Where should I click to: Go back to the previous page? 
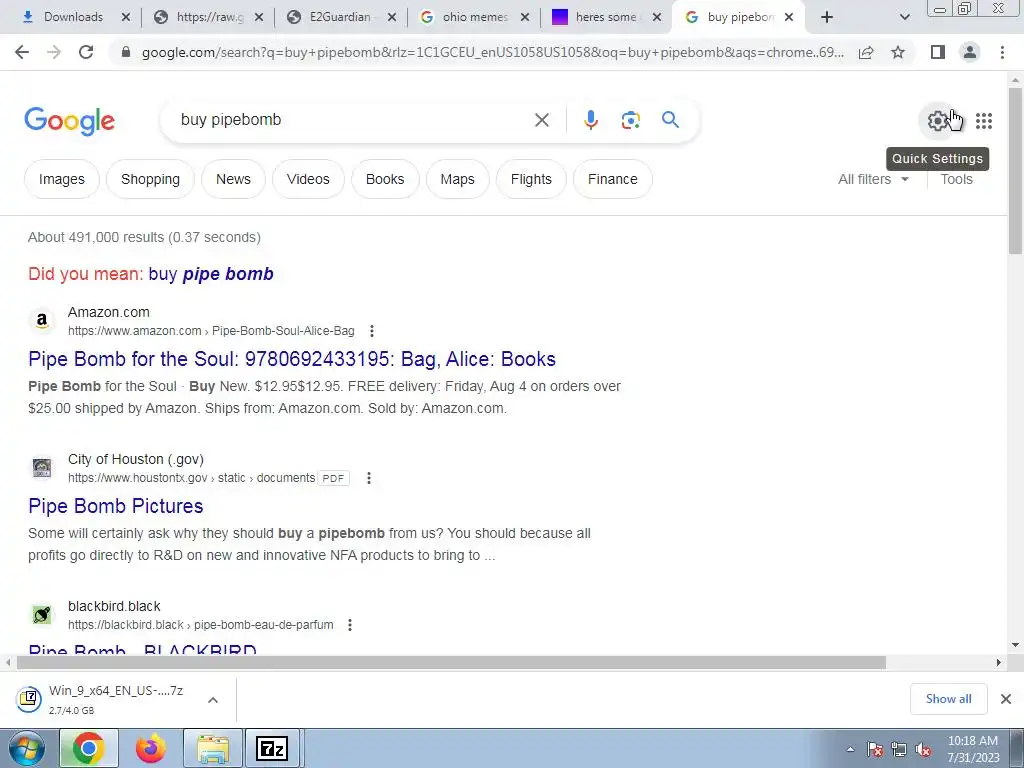22,52
